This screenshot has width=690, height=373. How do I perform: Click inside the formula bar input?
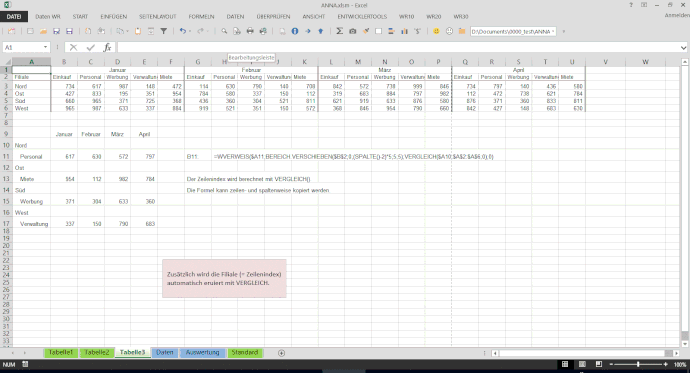pos(397,48)
